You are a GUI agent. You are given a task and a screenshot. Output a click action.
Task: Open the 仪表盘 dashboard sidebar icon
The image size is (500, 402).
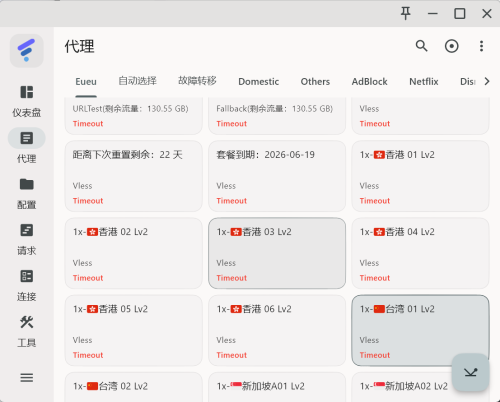click(27, 92)
